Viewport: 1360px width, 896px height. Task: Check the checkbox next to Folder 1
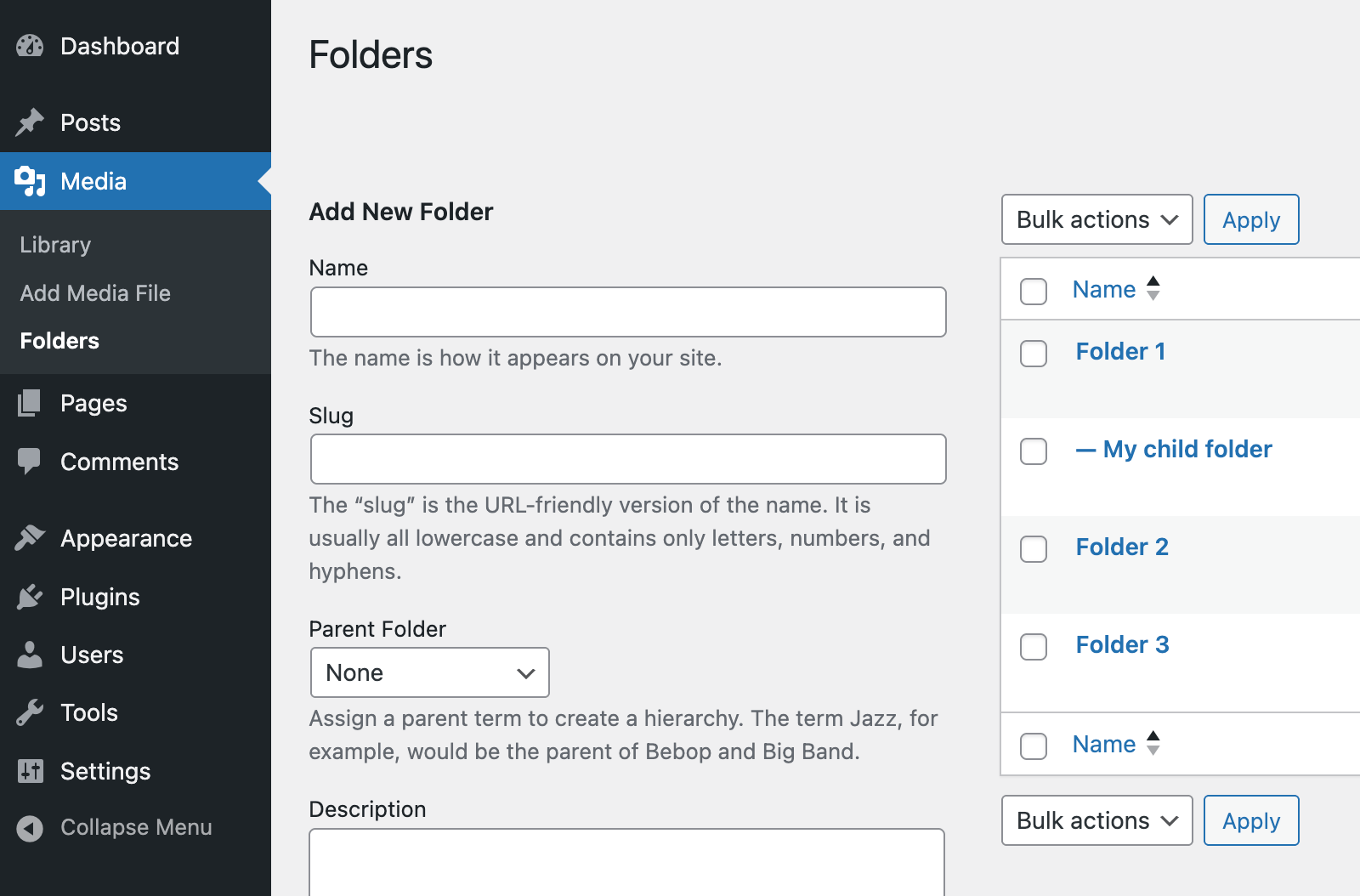1033,354
